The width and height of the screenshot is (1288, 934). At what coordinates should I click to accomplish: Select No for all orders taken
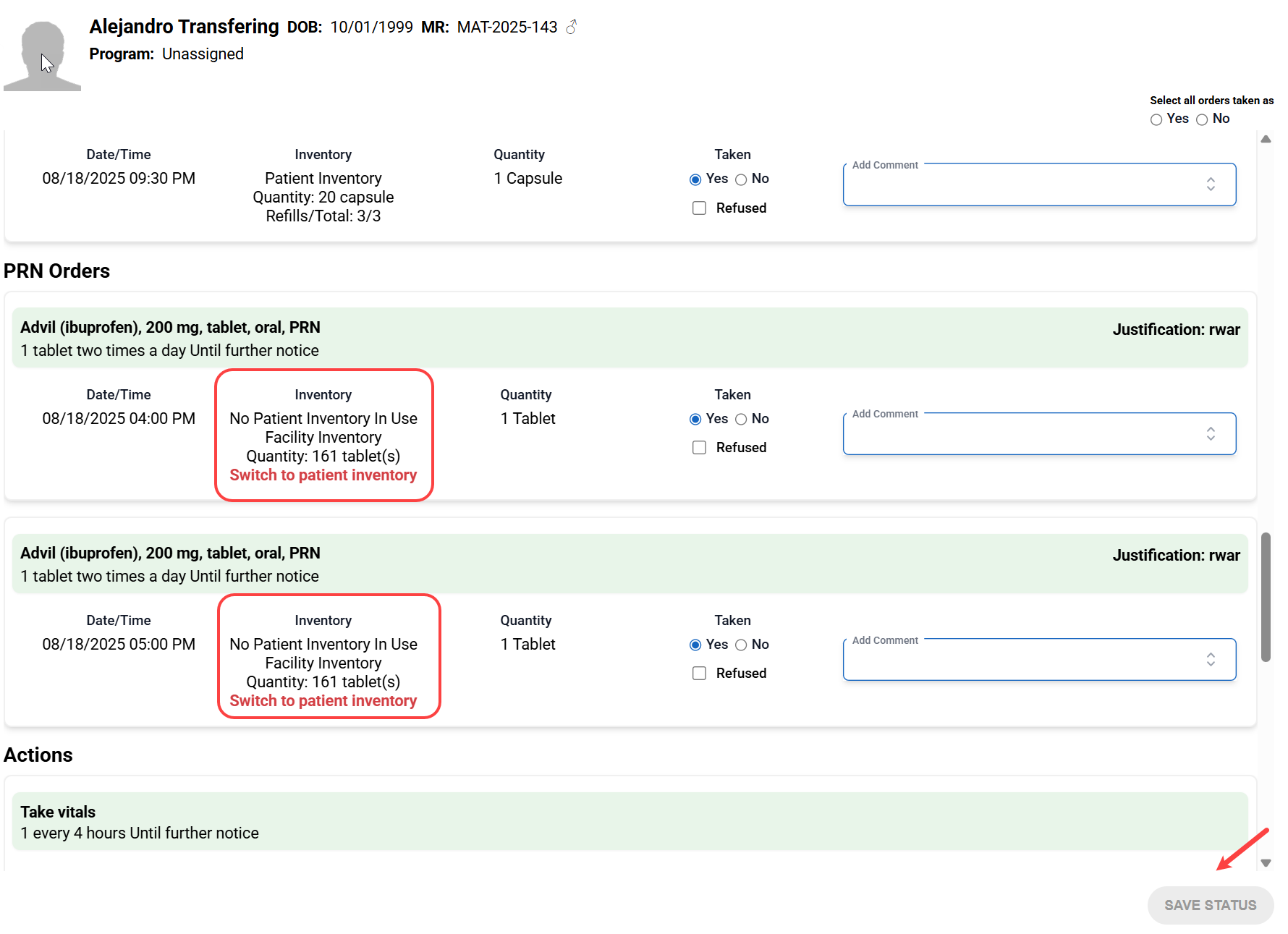tap(1202, 119)
